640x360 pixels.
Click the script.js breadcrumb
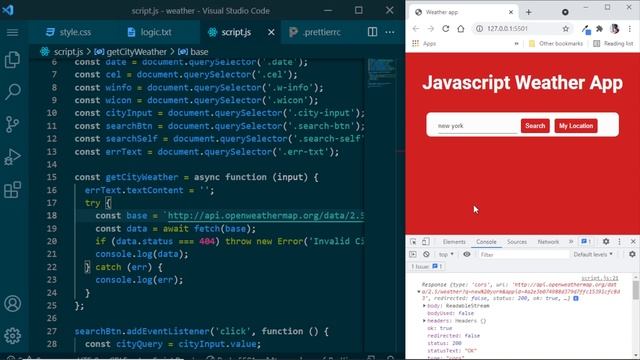pos(62,52)
